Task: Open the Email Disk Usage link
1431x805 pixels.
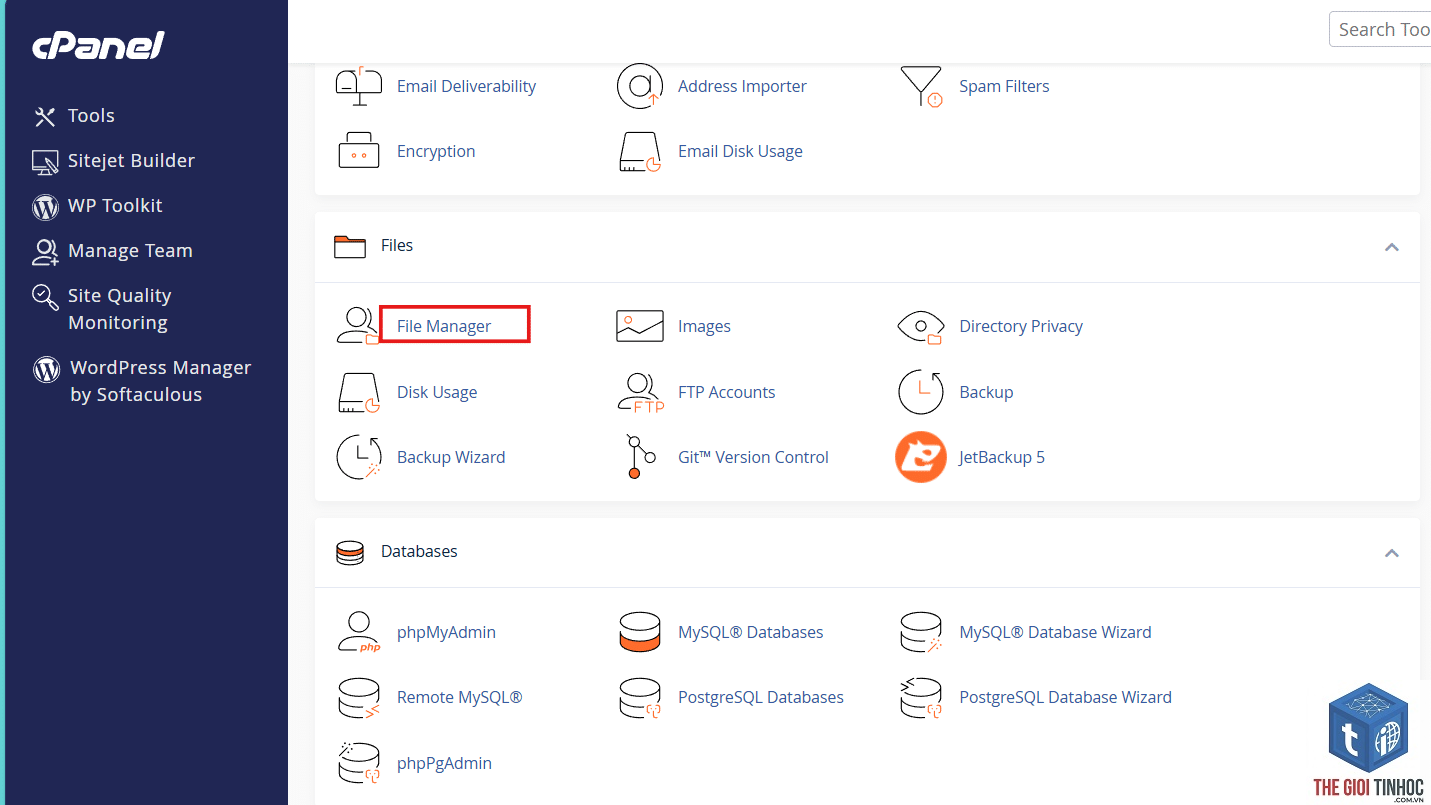Action: pyautogui.click(x=740, y=151)
